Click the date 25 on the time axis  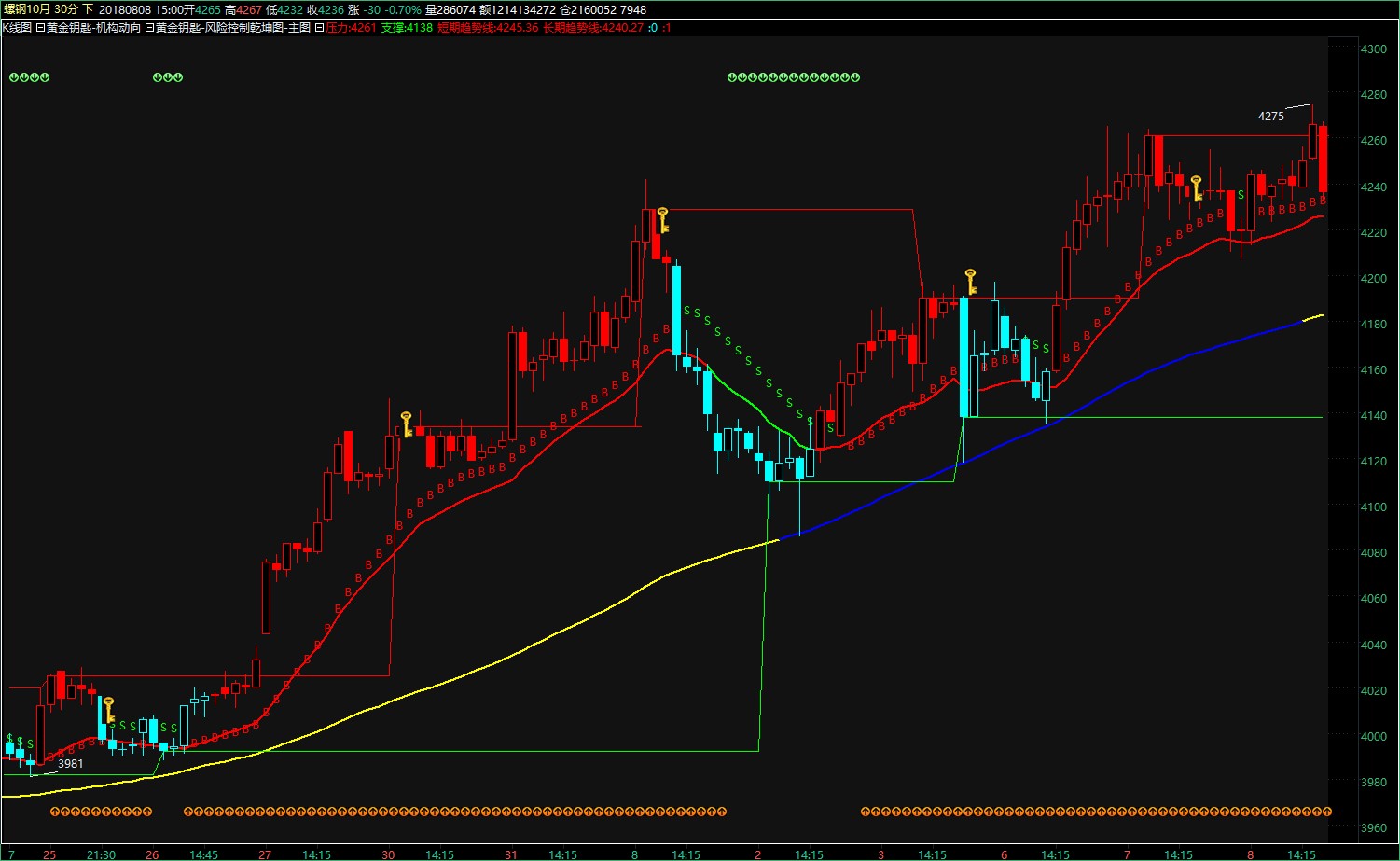click(49, 854)
